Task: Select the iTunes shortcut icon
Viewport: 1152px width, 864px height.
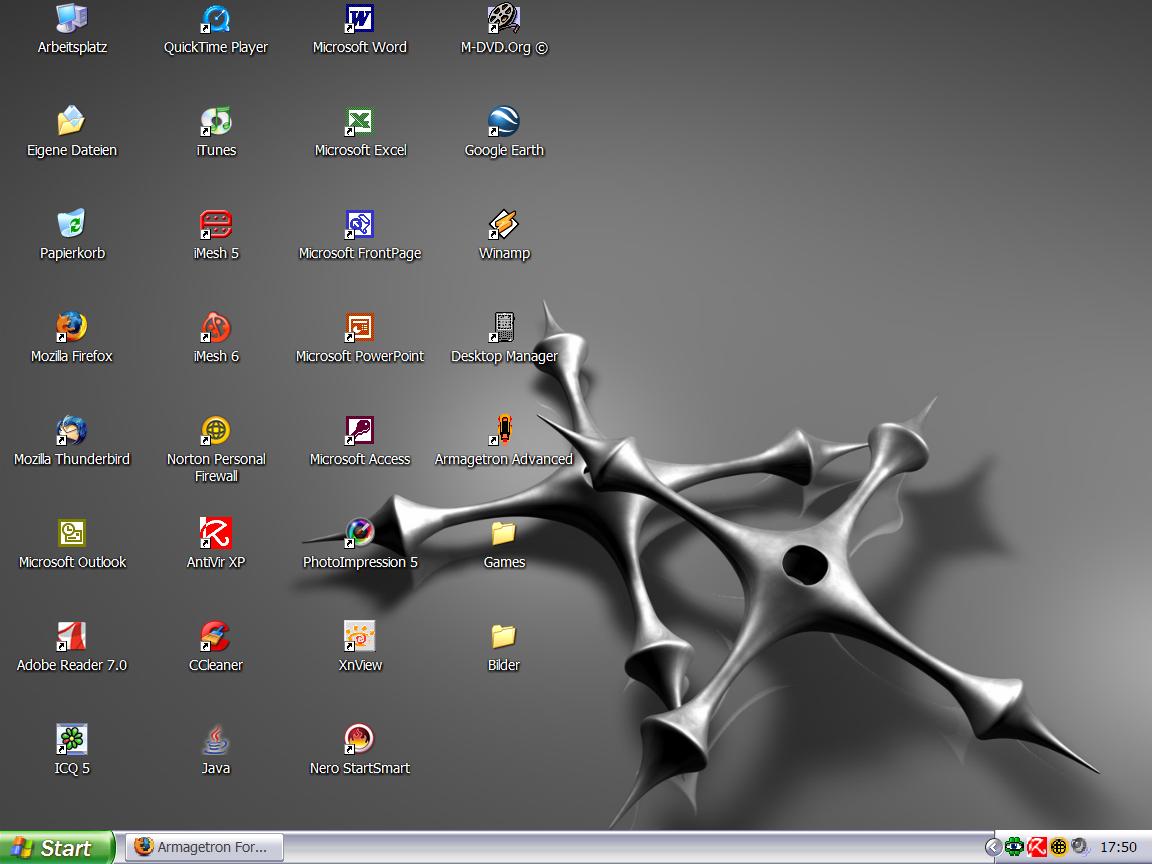Action: (216, 122)
